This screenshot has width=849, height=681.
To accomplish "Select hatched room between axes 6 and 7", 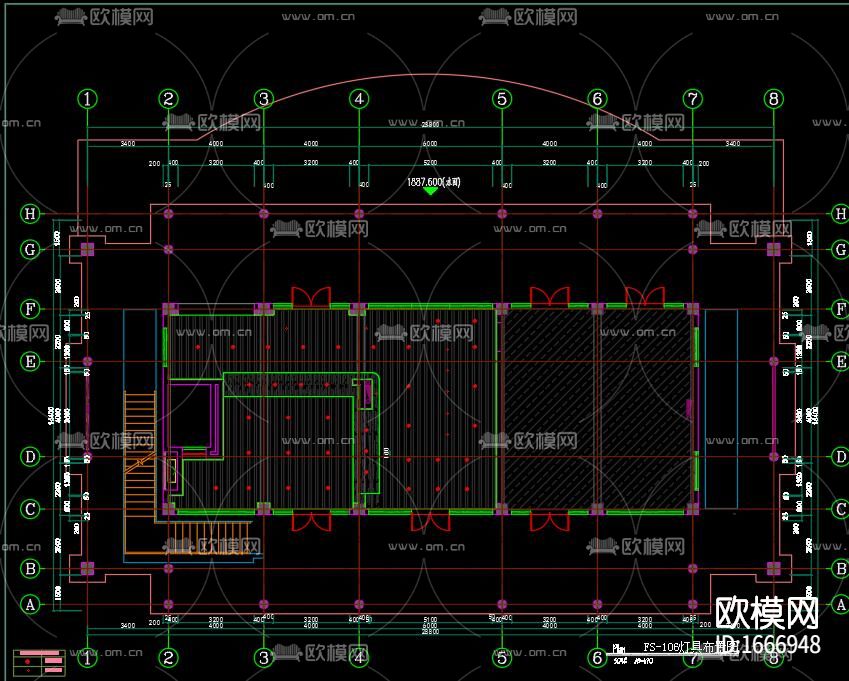I will [645, 409].
